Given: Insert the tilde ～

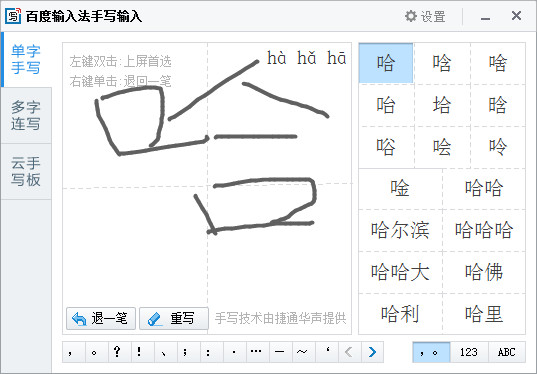Looking at the screenshot, I should [303, 352].
